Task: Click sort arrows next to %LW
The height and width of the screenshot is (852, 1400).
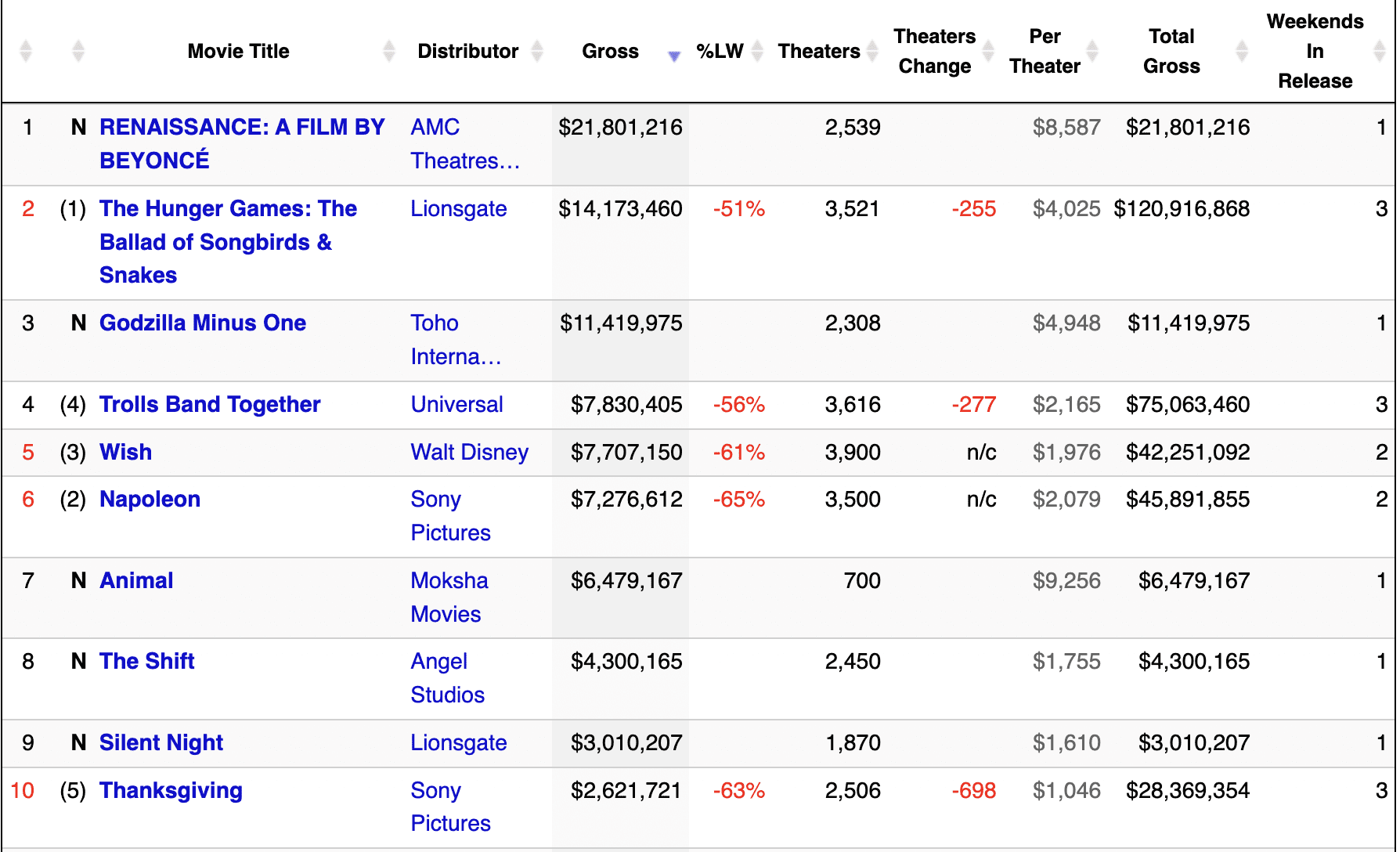Action: tap(757, 52)
